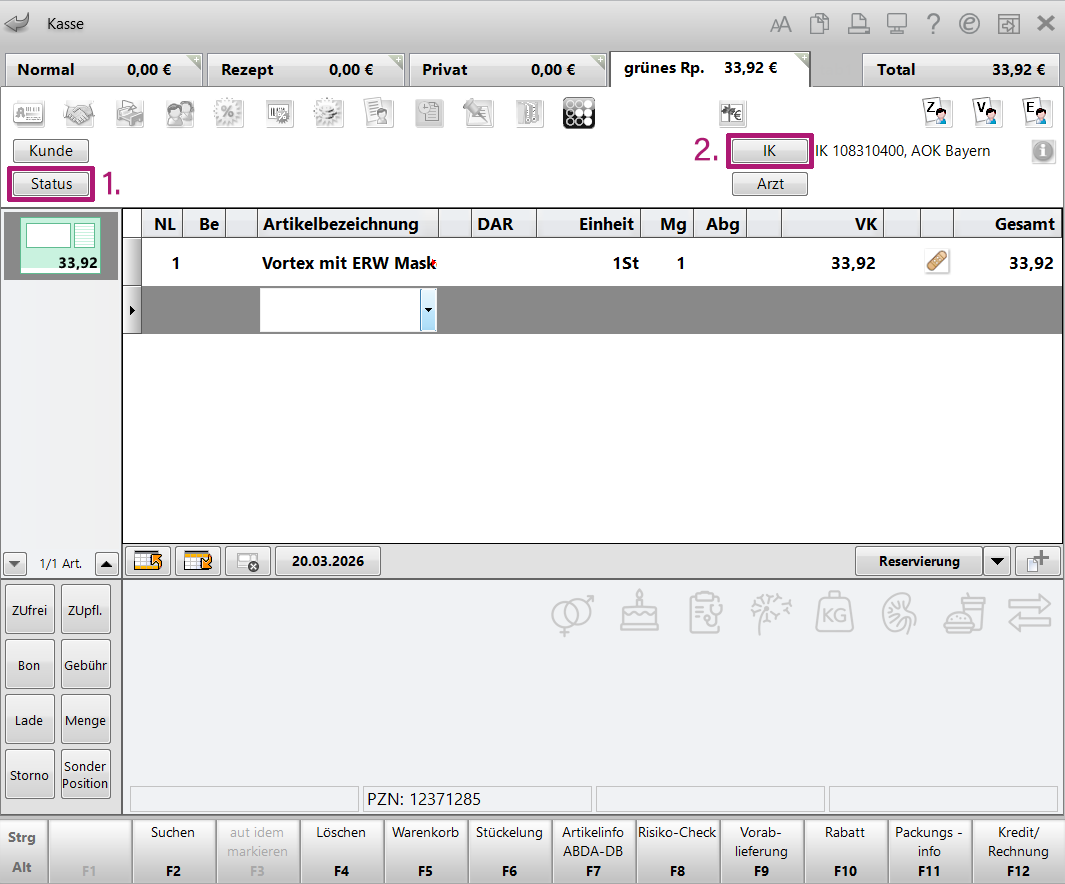
Task: Click the add new document plus icon
Action: coord(1037,561)
